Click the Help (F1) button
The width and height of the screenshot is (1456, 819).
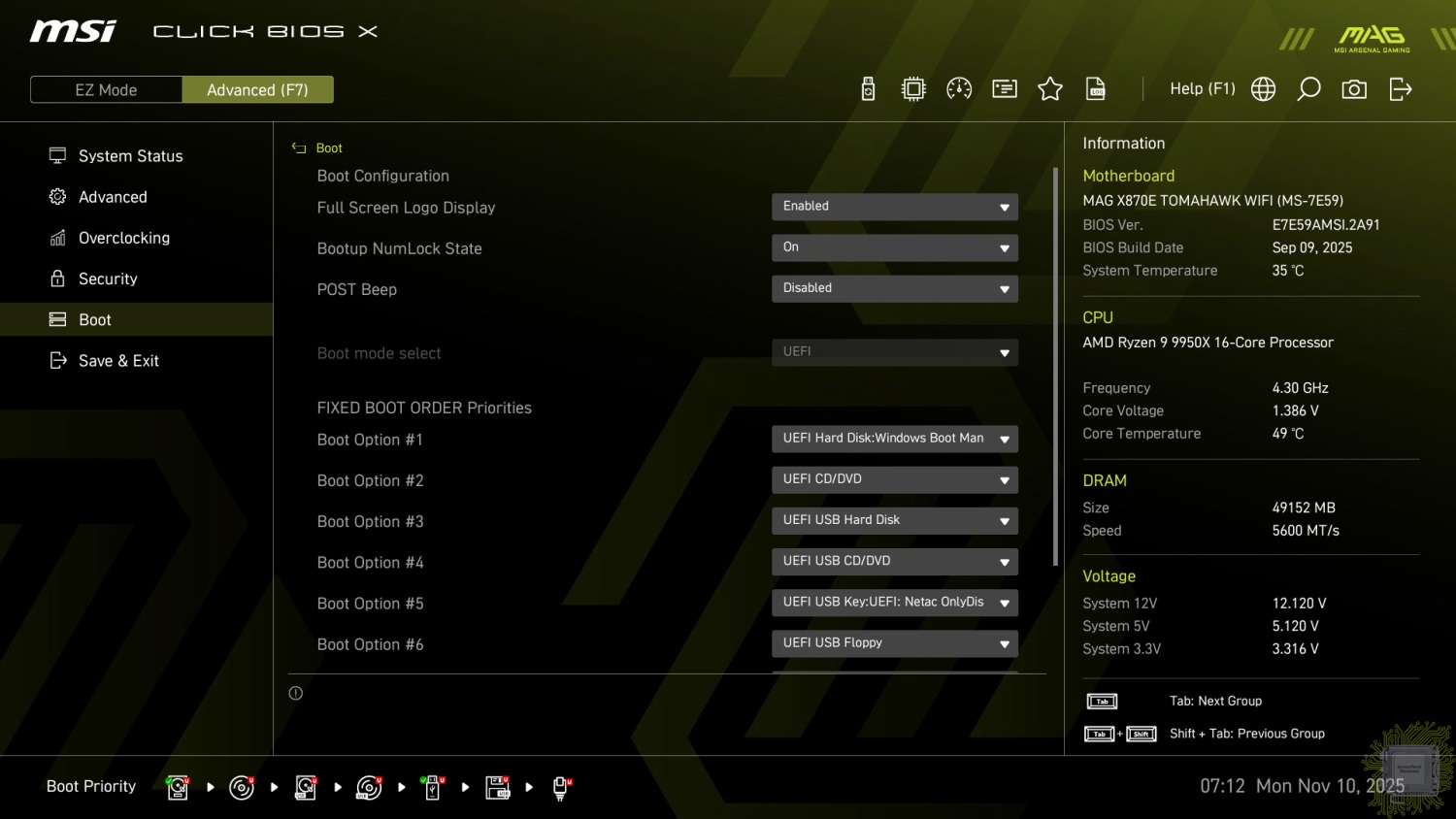tap(1202, 89)
